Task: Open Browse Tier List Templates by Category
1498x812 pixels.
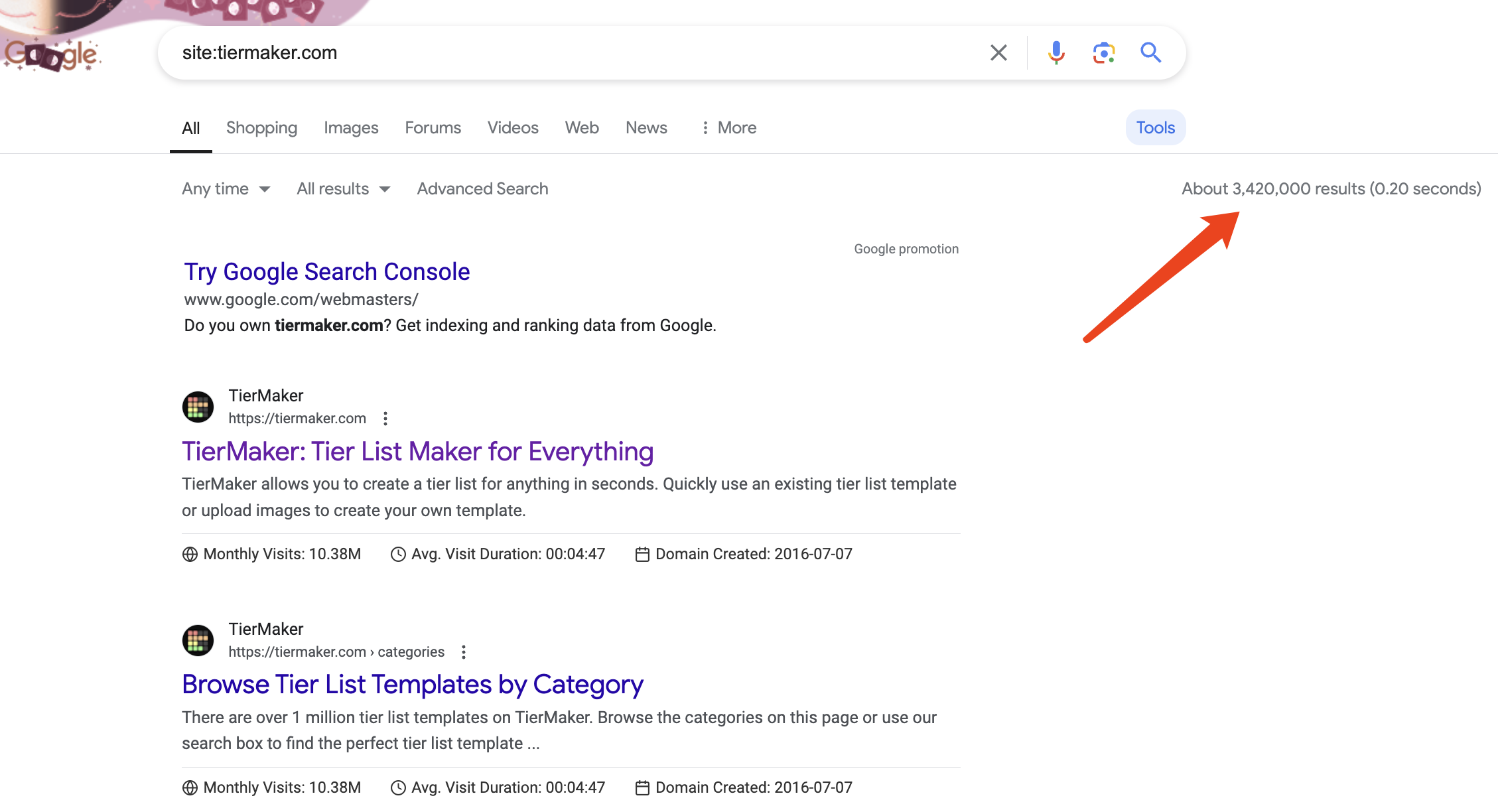Action: coord(413,685)
